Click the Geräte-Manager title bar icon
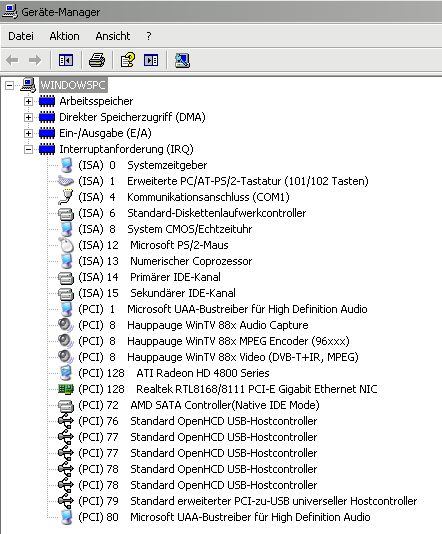 tap(10, 11)
